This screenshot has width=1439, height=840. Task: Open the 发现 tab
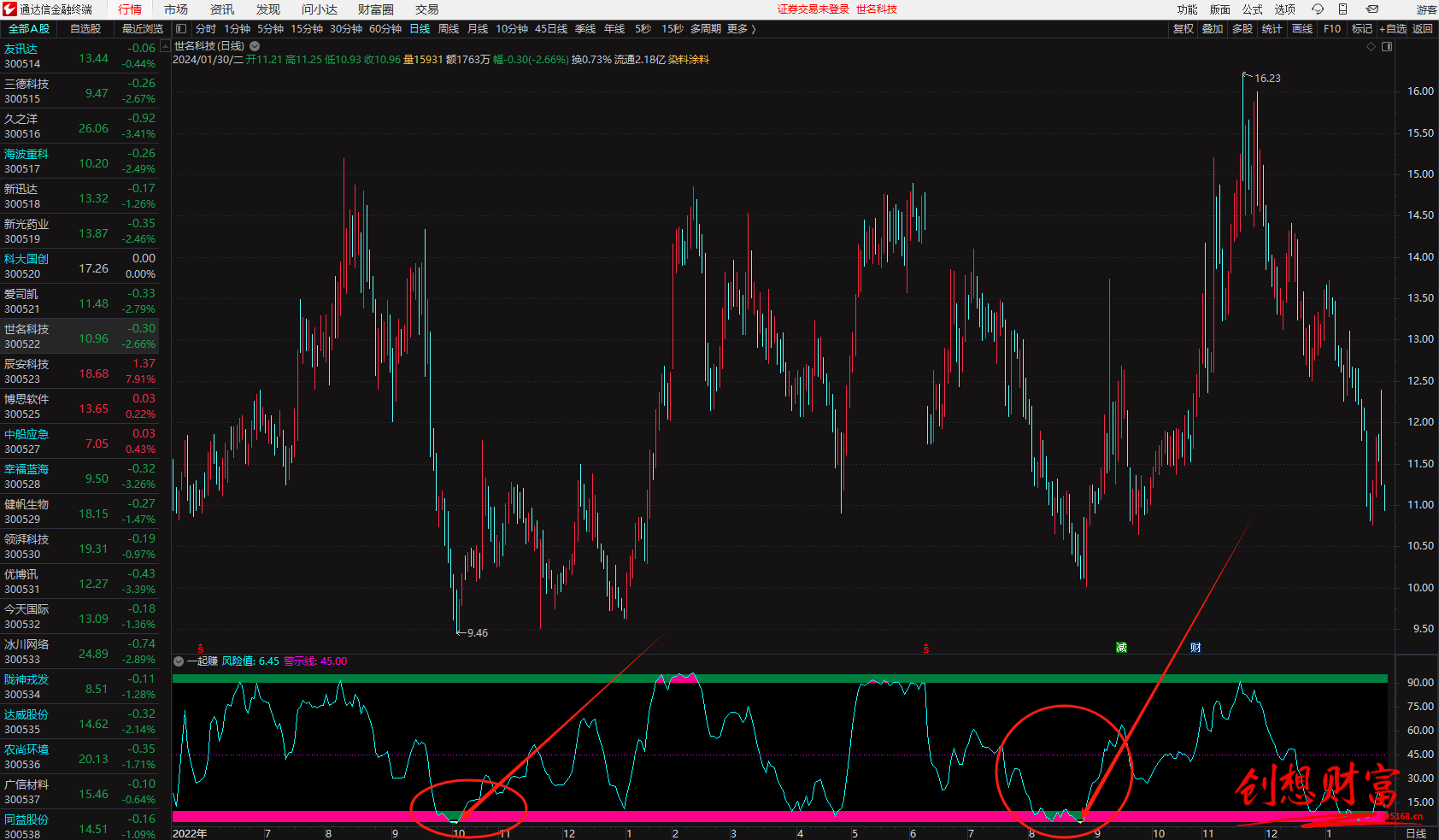pyautogui.click(x=268, y=9)
